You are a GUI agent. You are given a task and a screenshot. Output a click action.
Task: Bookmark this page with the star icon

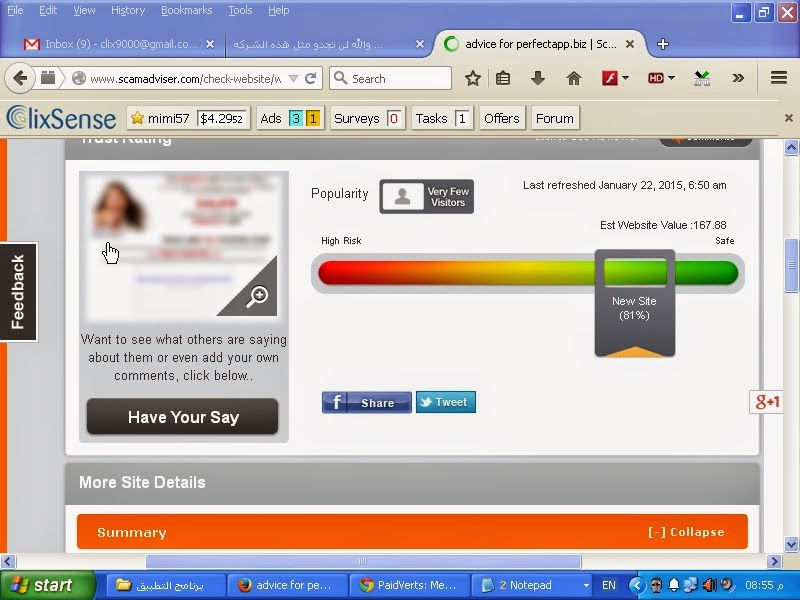pyautogui.click(x=473, y=79)
